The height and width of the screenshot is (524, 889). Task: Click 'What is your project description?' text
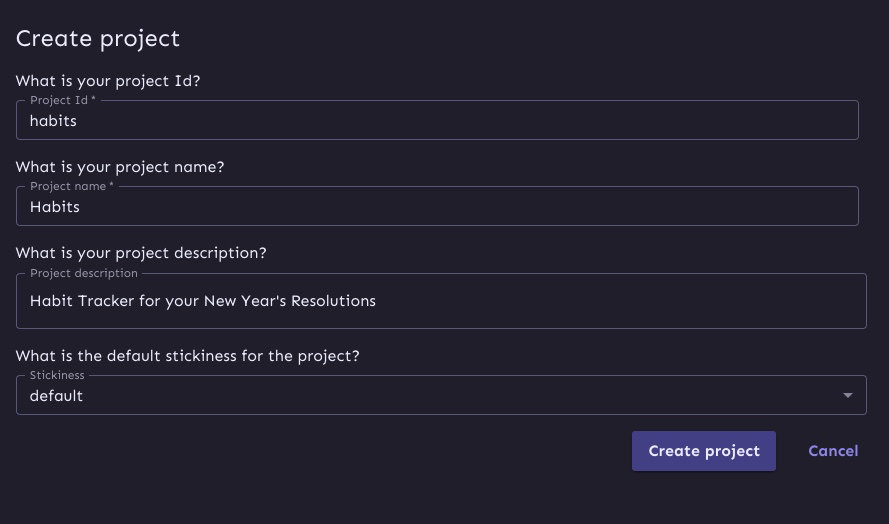pyautogui.click(x=141, y=253)
